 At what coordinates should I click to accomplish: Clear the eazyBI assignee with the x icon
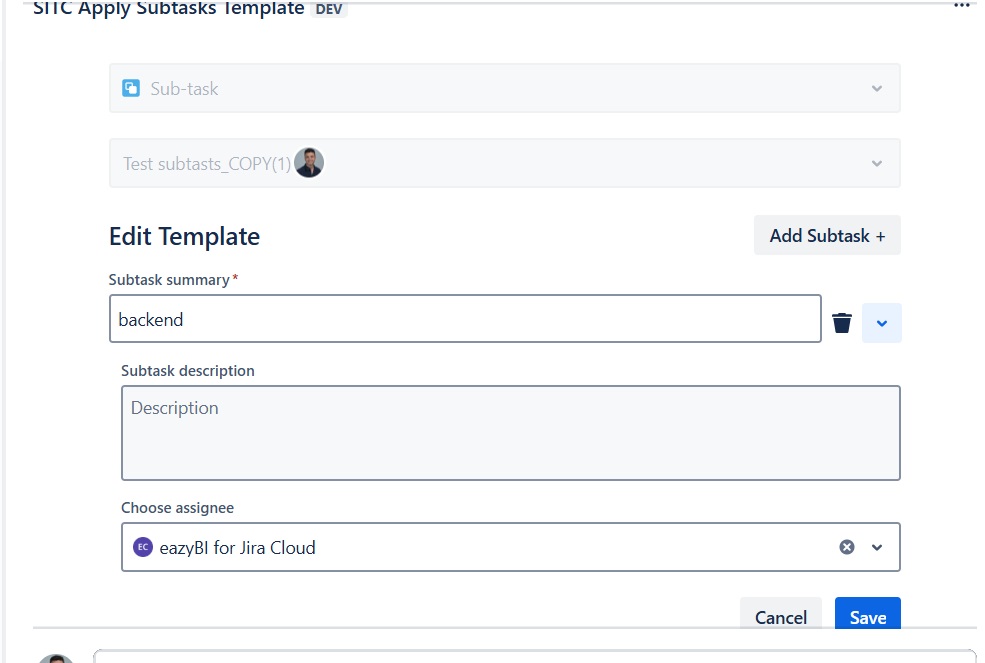847,546
